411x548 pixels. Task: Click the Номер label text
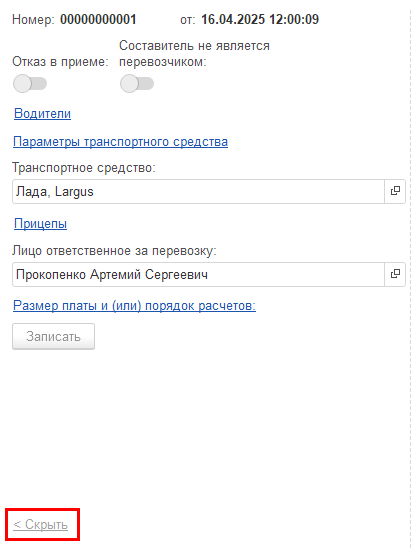33,20
